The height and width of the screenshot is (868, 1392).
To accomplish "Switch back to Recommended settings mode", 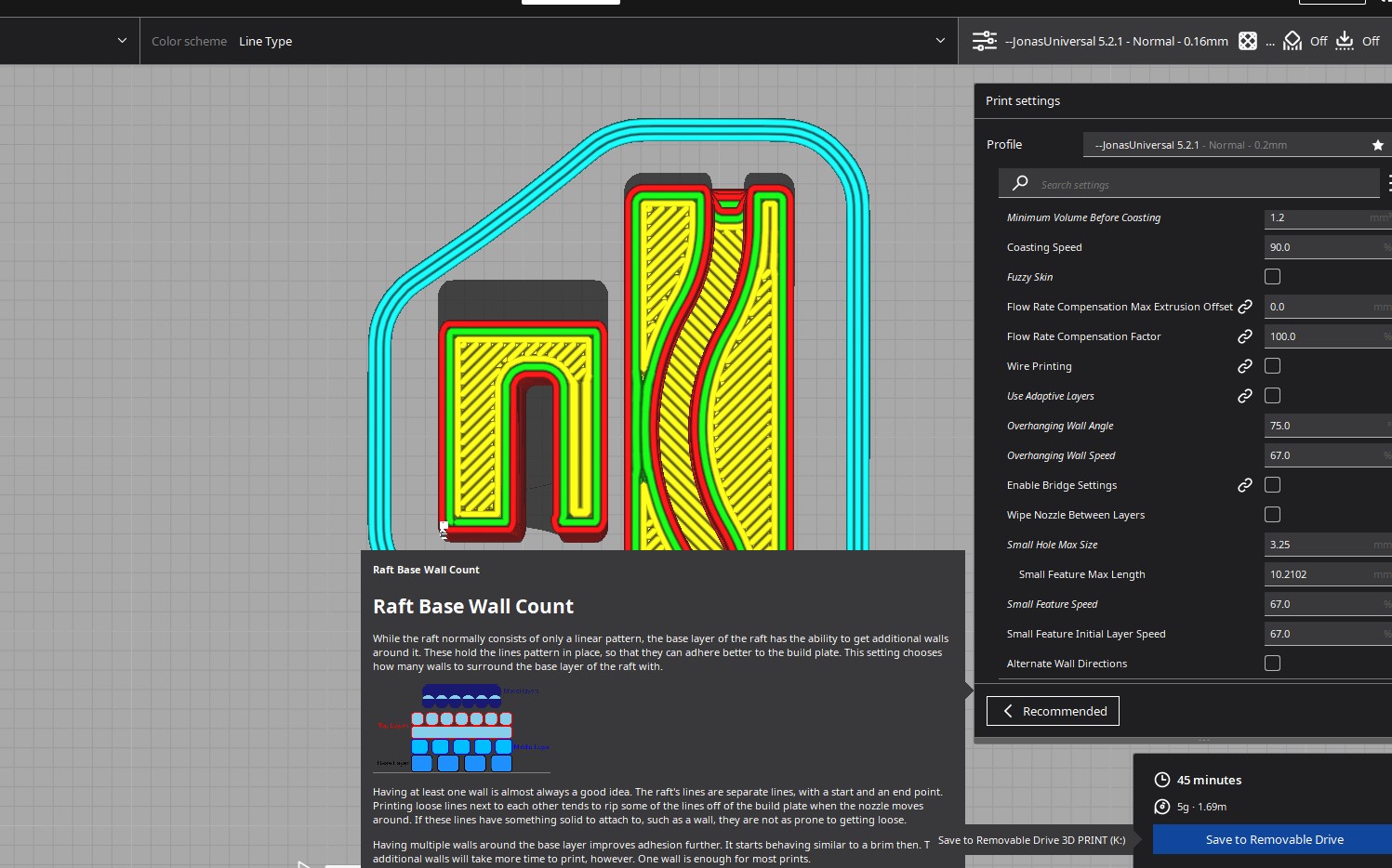I will 1052,710.
